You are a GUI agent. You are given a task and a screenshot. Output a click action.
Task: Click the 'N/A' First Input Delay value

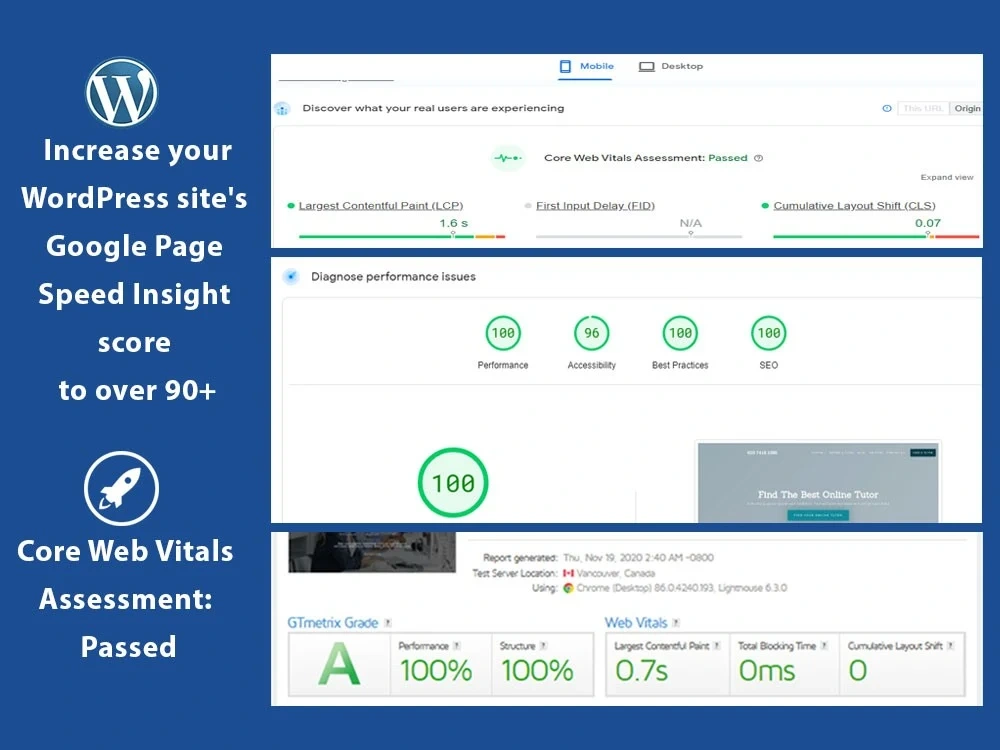[691, 223]
